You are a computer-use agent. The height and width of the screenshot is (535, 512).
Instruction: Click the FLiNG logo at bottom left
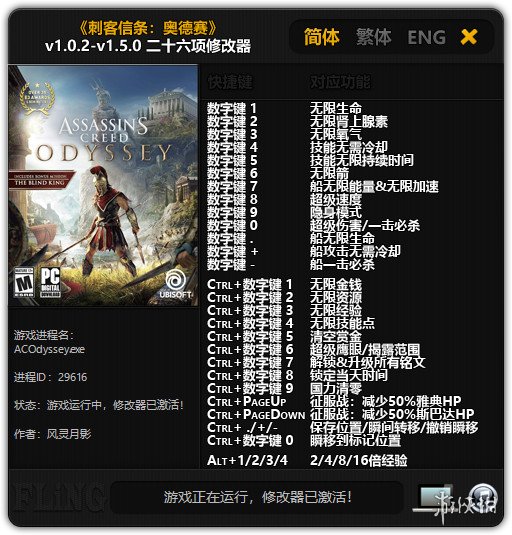point(56,497)
